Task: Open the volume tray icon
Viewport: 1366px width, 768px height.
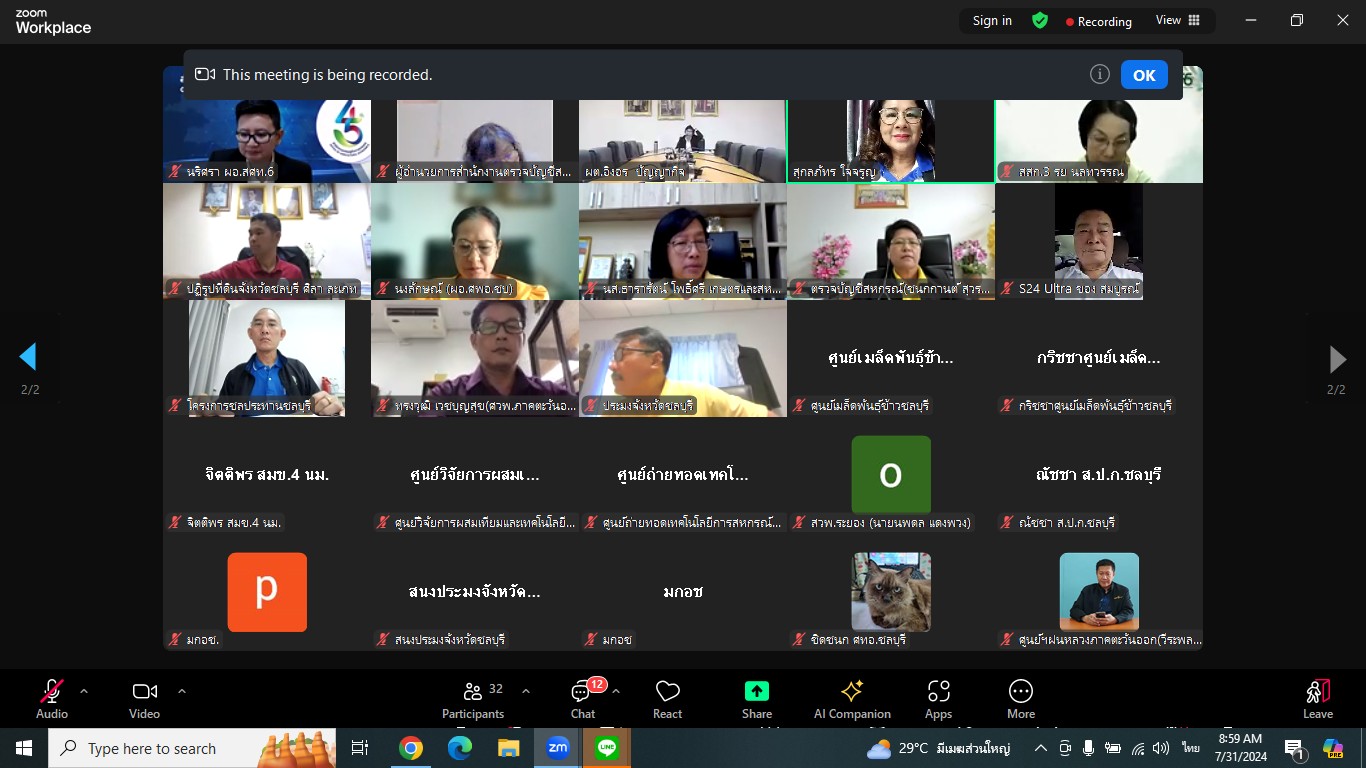Action: 1161,748
